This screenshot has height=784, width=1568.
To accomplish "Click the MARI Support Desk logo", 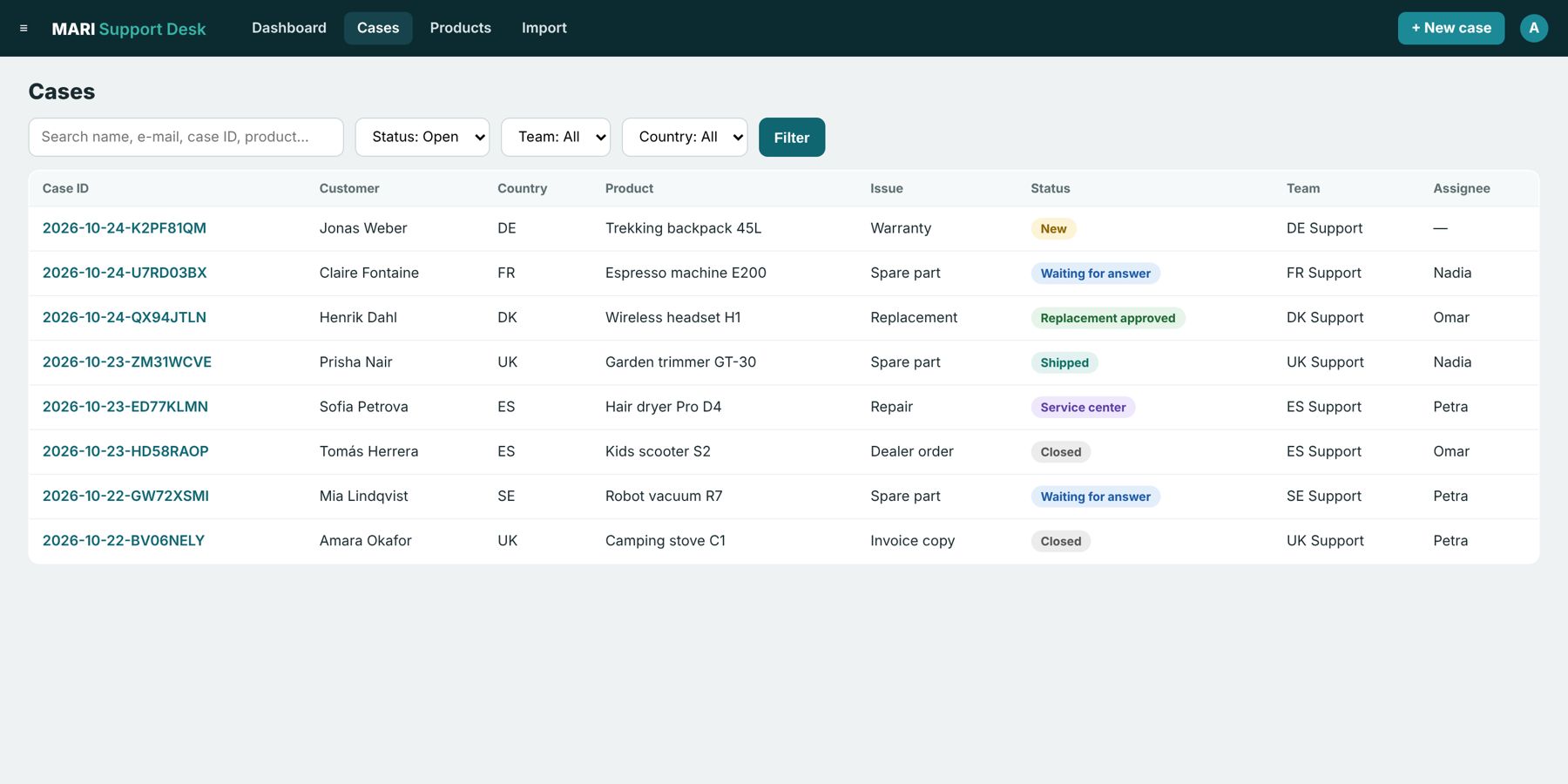I will click(129, 29).
